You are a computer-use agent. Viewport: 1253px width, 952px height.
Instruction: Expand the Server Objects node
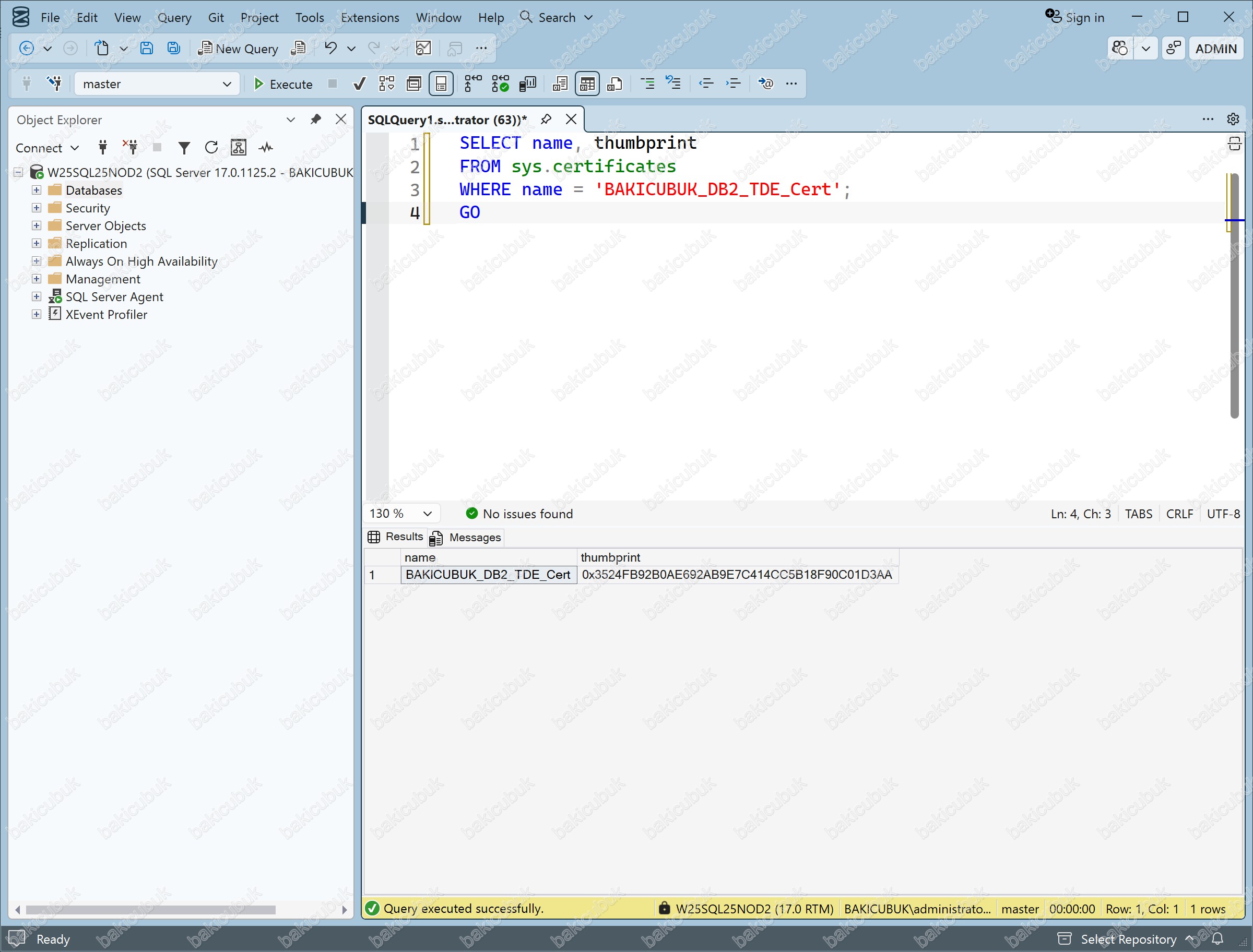pos(36,225)
